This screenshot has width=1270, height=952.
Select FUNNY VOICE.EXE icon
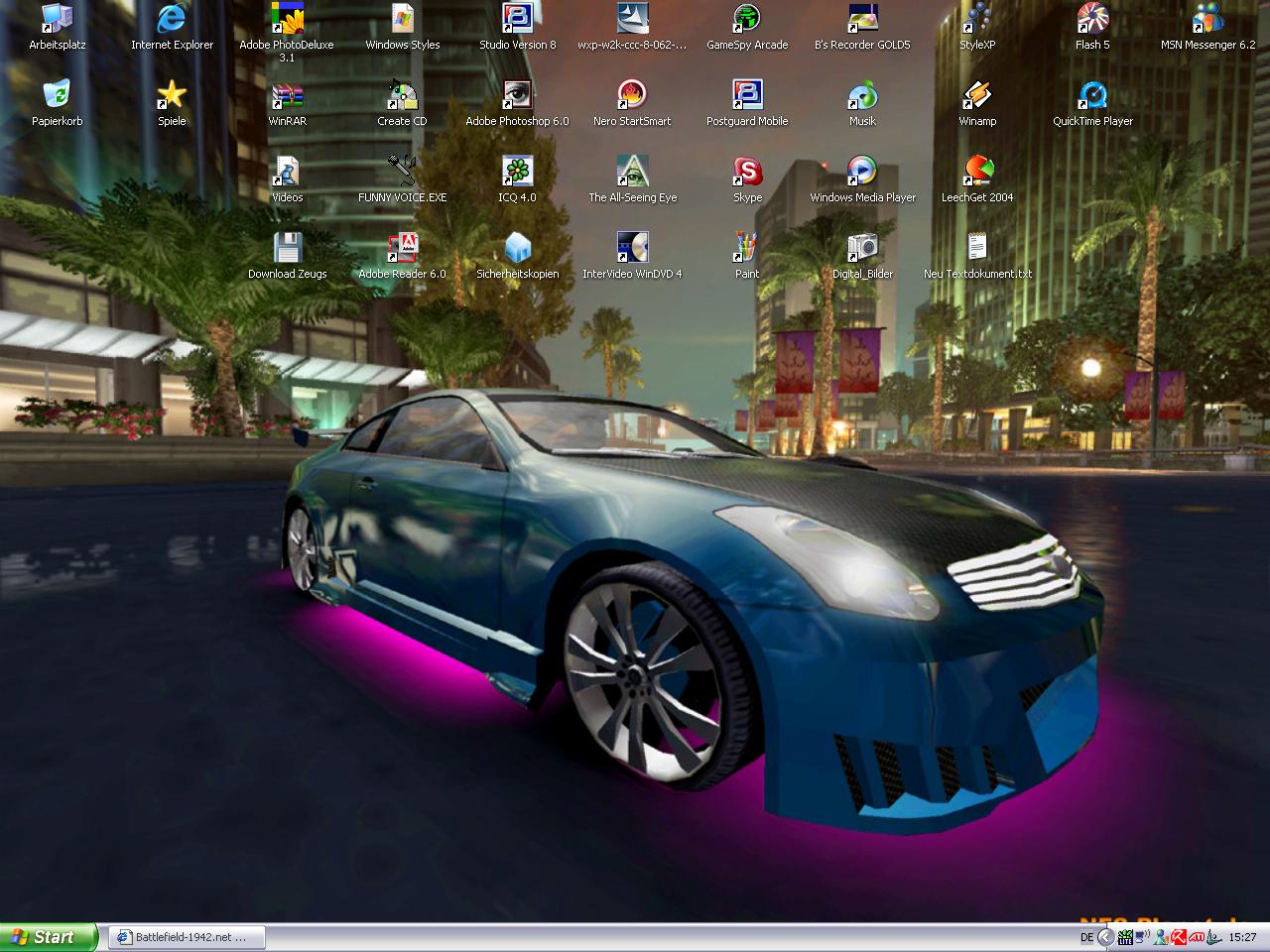click(x=402, y=179)
